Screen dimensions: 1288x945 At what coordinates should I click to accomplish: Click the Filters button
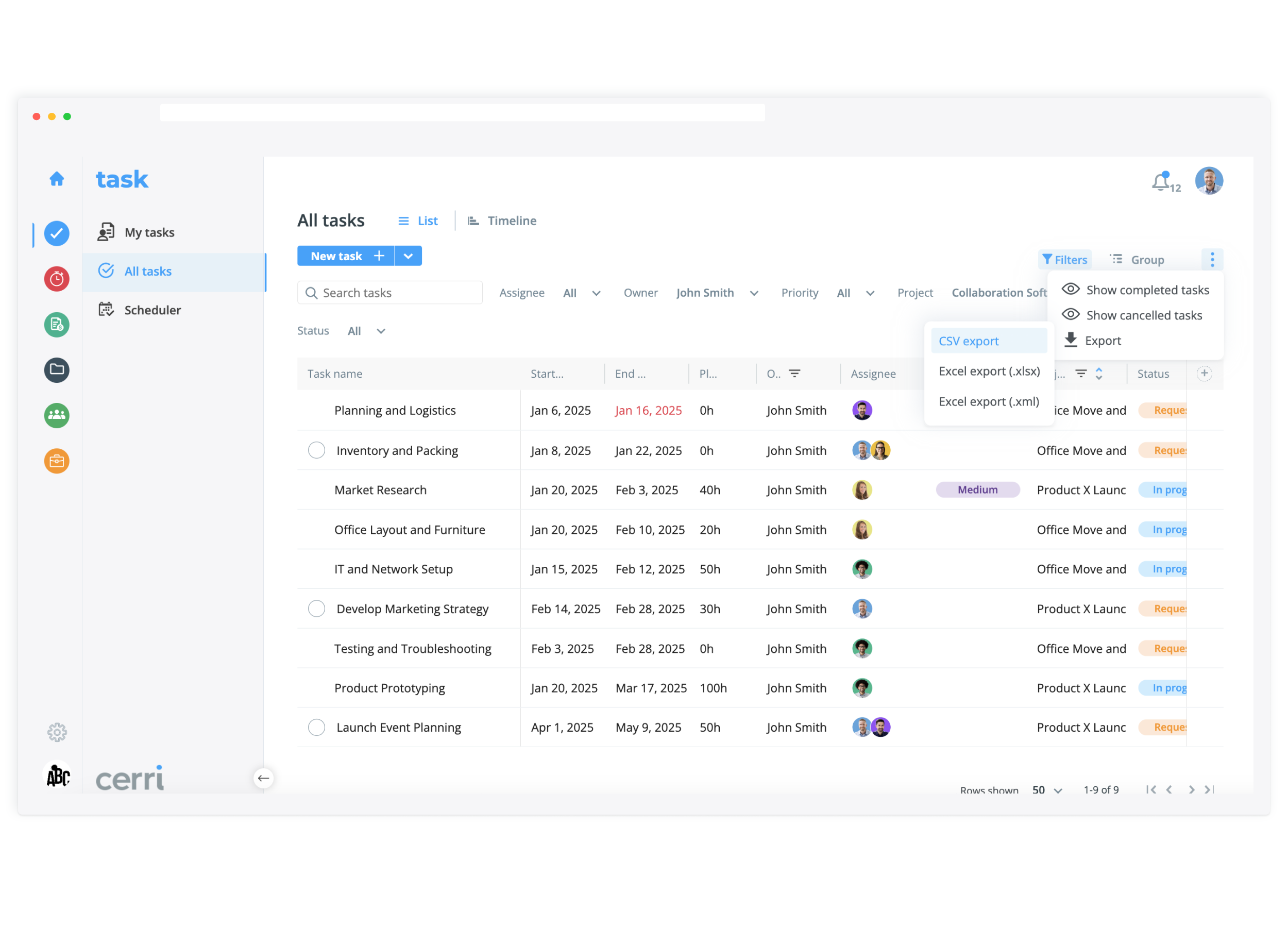tap(1064, 260)
